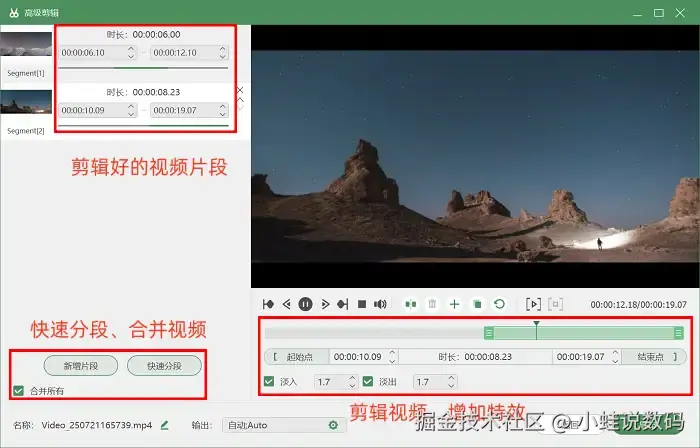700x448 pixels.
Task: Decrease Segment[2] list end time 00:00:19.07
Action: pos(223,114)
